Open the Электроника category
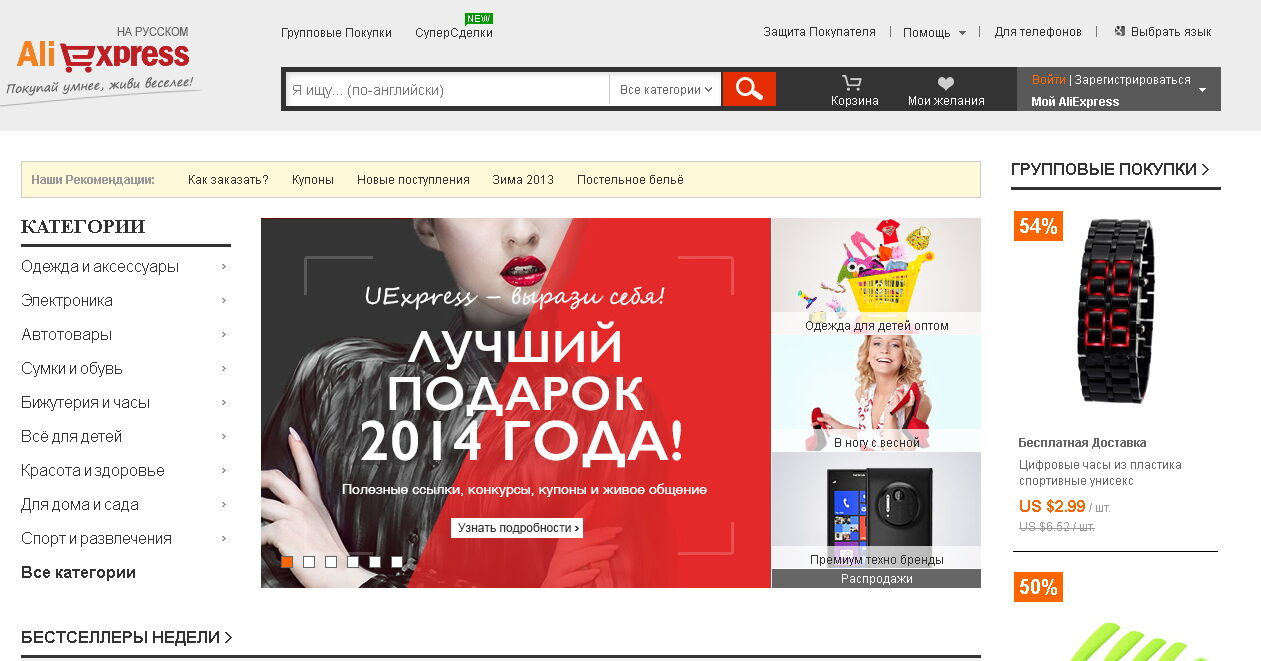Screen dimensions: 1261x661 67,300
